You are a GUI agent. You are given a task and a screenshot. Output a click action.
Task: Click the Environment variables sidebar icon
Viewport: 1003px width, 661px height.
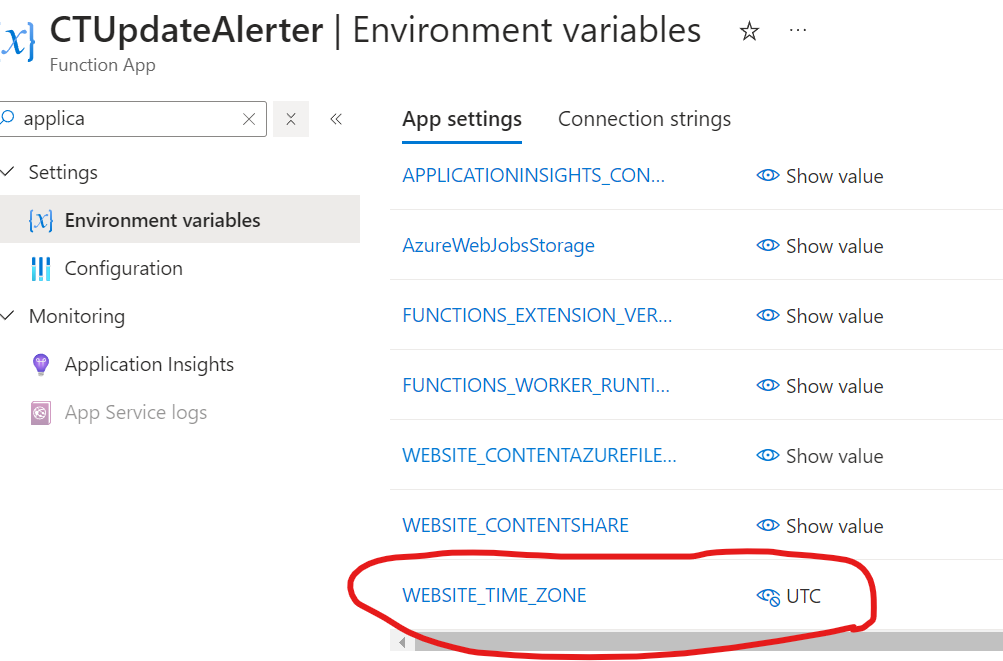(x=40, y=220)
